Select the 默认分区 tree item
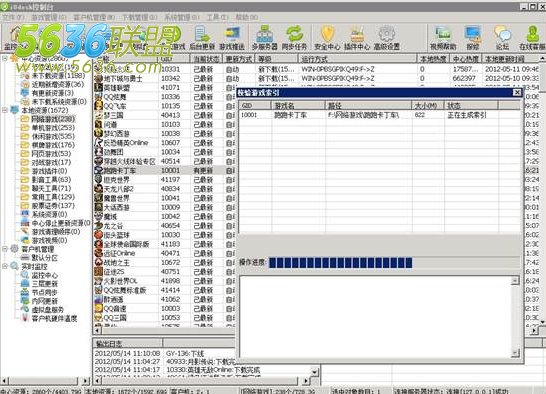Viewport: 546px width, 394px height. (45, 258)
